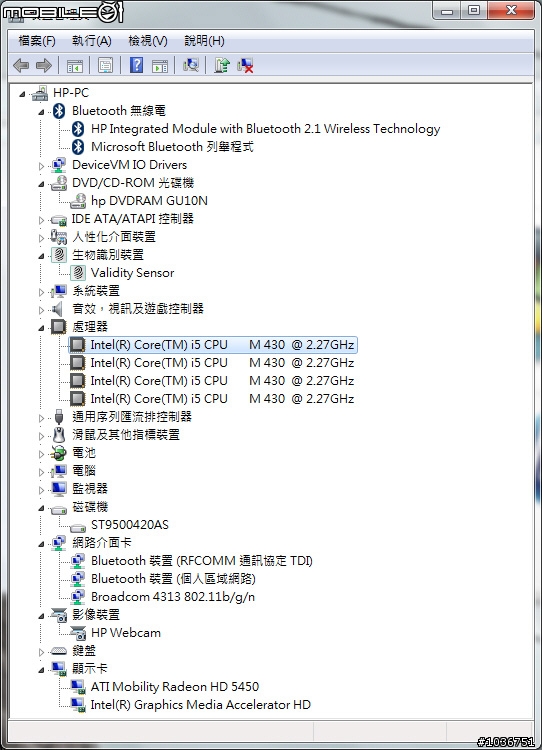
Task: Click the 鍵盤 keyboard icon
Action: [59, 651]
